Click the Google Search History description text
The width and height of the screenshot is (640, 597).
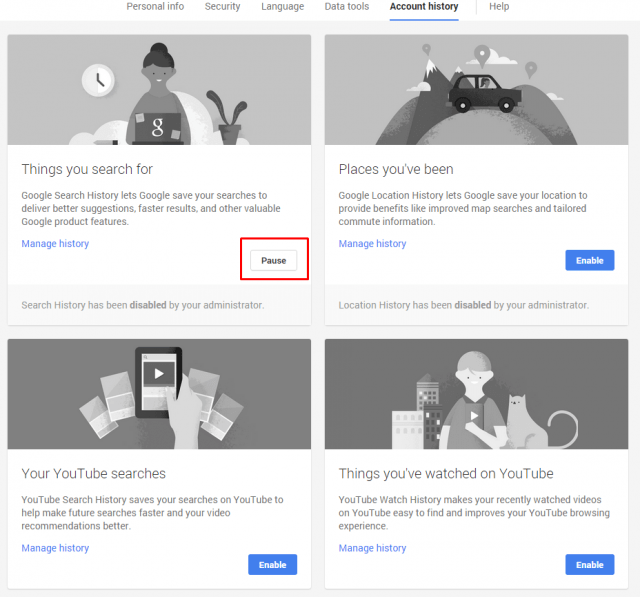[151, 209]
